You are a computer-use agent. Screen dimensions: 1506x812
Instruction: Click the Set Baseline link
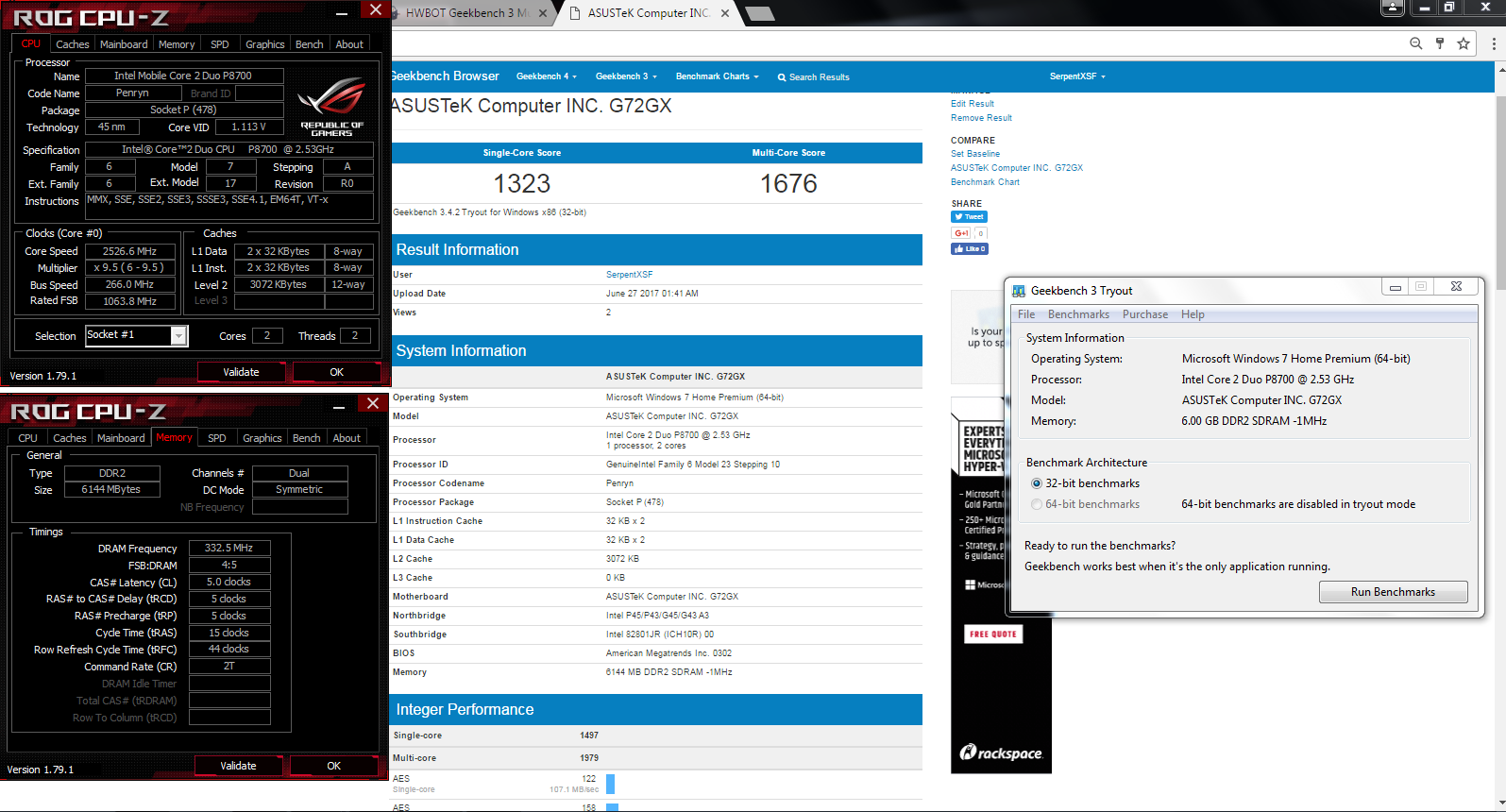coord(975,154)
